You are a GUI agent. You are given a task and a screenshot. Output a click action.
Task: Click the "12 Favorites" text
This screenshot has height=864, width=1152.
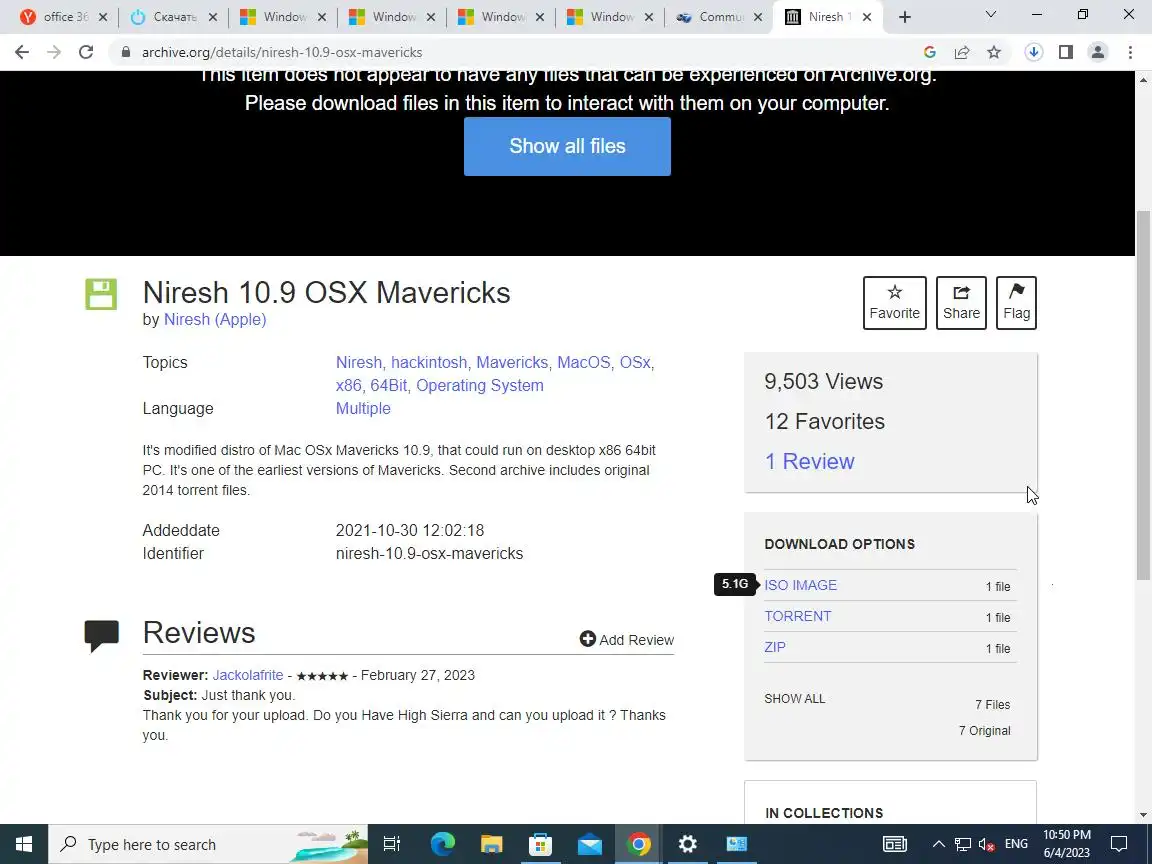824,422
